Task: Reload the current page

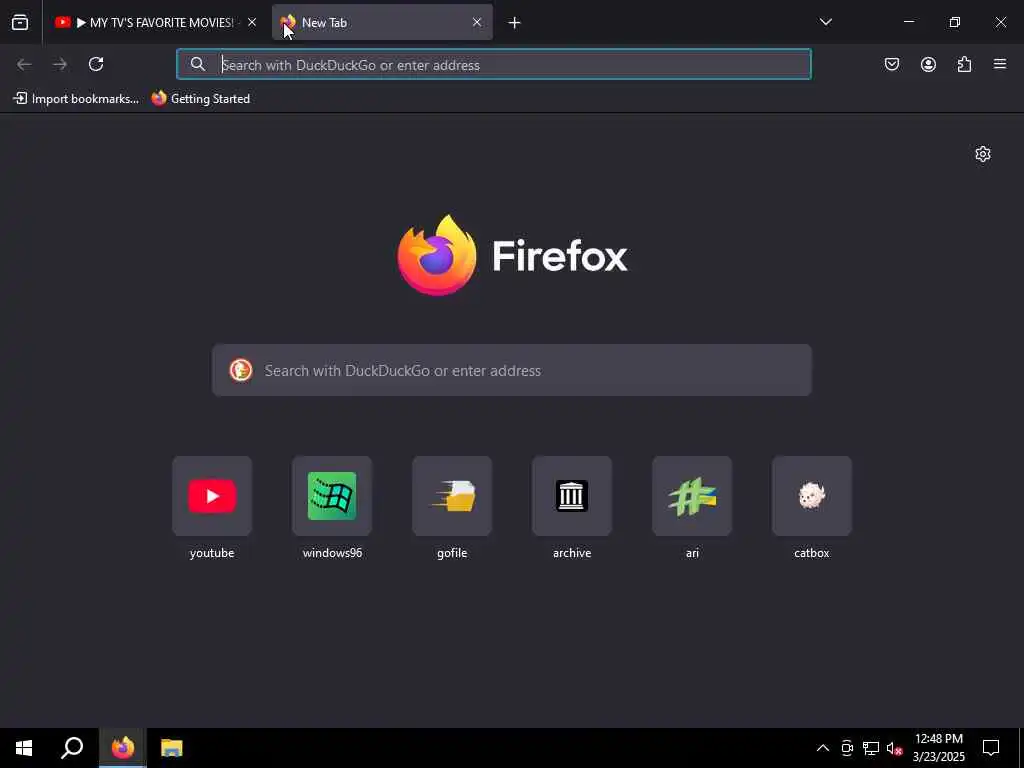Action: (x=96, y=64)
